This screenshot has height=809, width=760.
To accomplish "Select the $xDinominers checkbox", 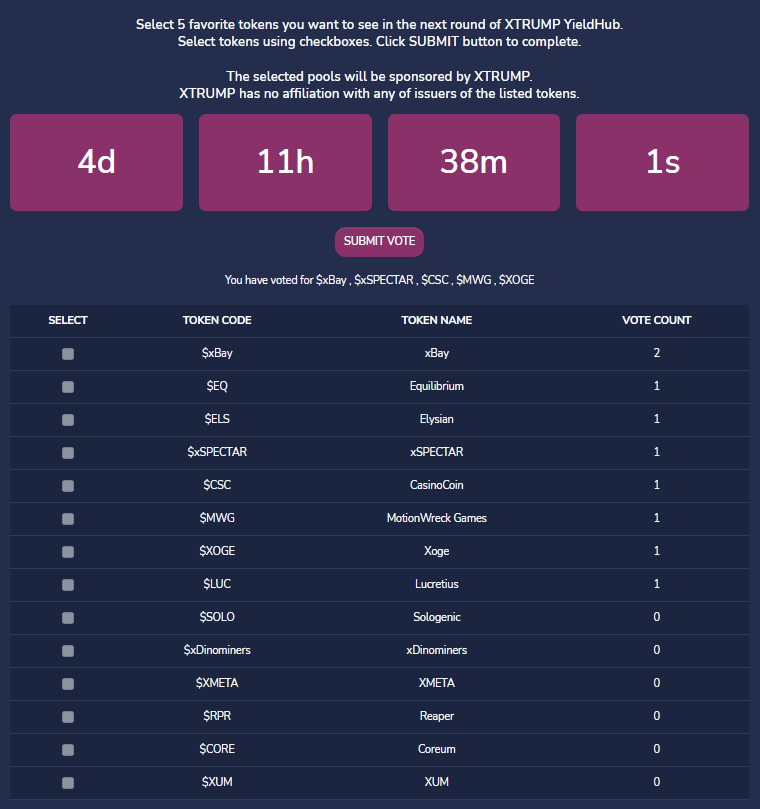I will (68, 651).
